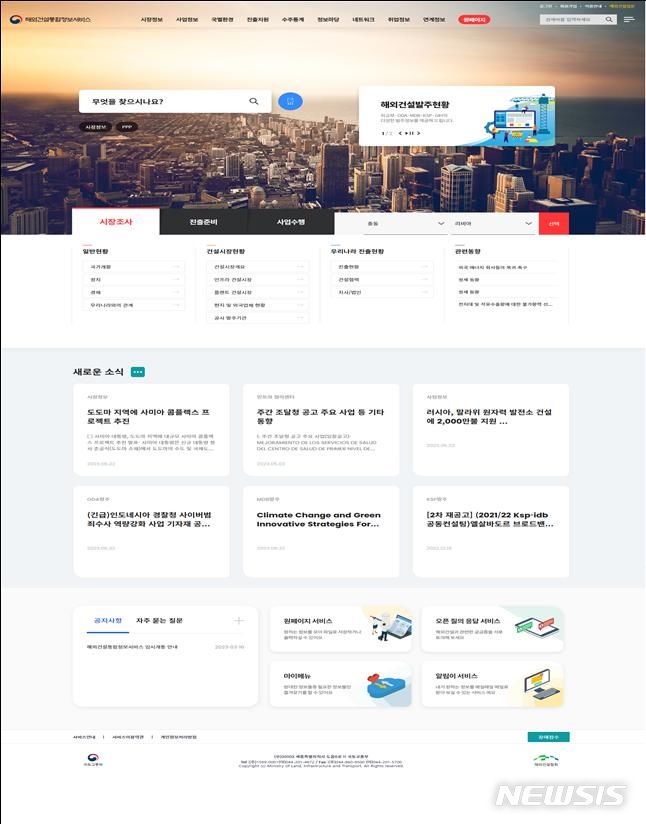This screenshot has width=646, height=824.
Task: Click the magnifier in '무엇을 찾으시나요?' search bar
Action: tap(254, 101)
